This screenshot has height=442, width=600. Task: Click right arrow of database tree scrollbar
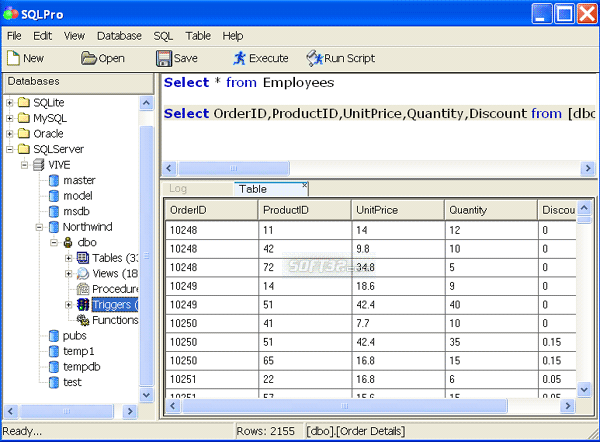pos(130,411)
